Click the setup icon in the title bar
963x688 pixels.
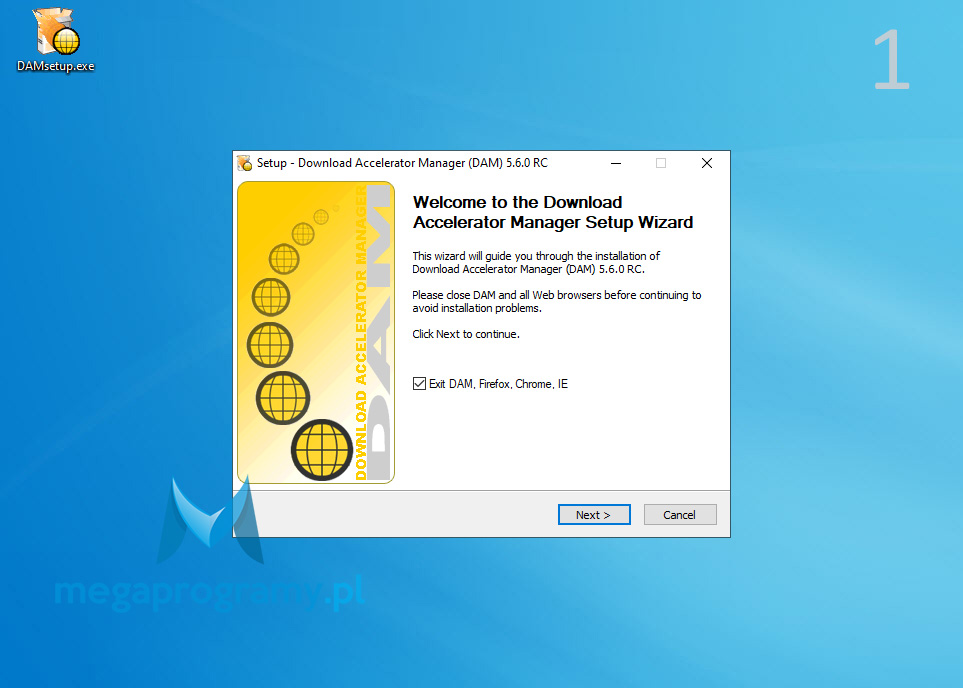coord(244,163)
